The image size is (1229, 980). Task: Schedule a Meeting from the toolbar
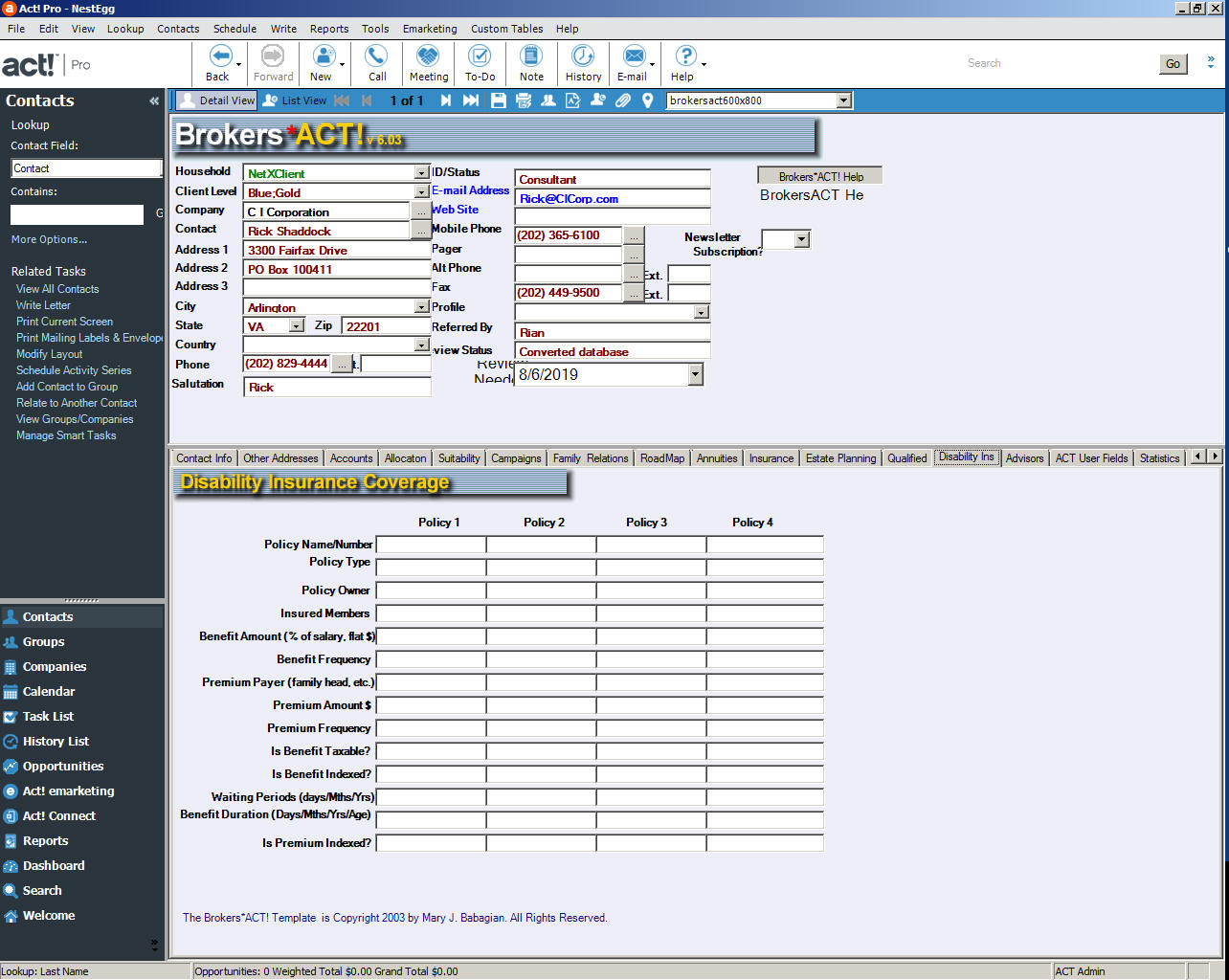coord(428,56)
